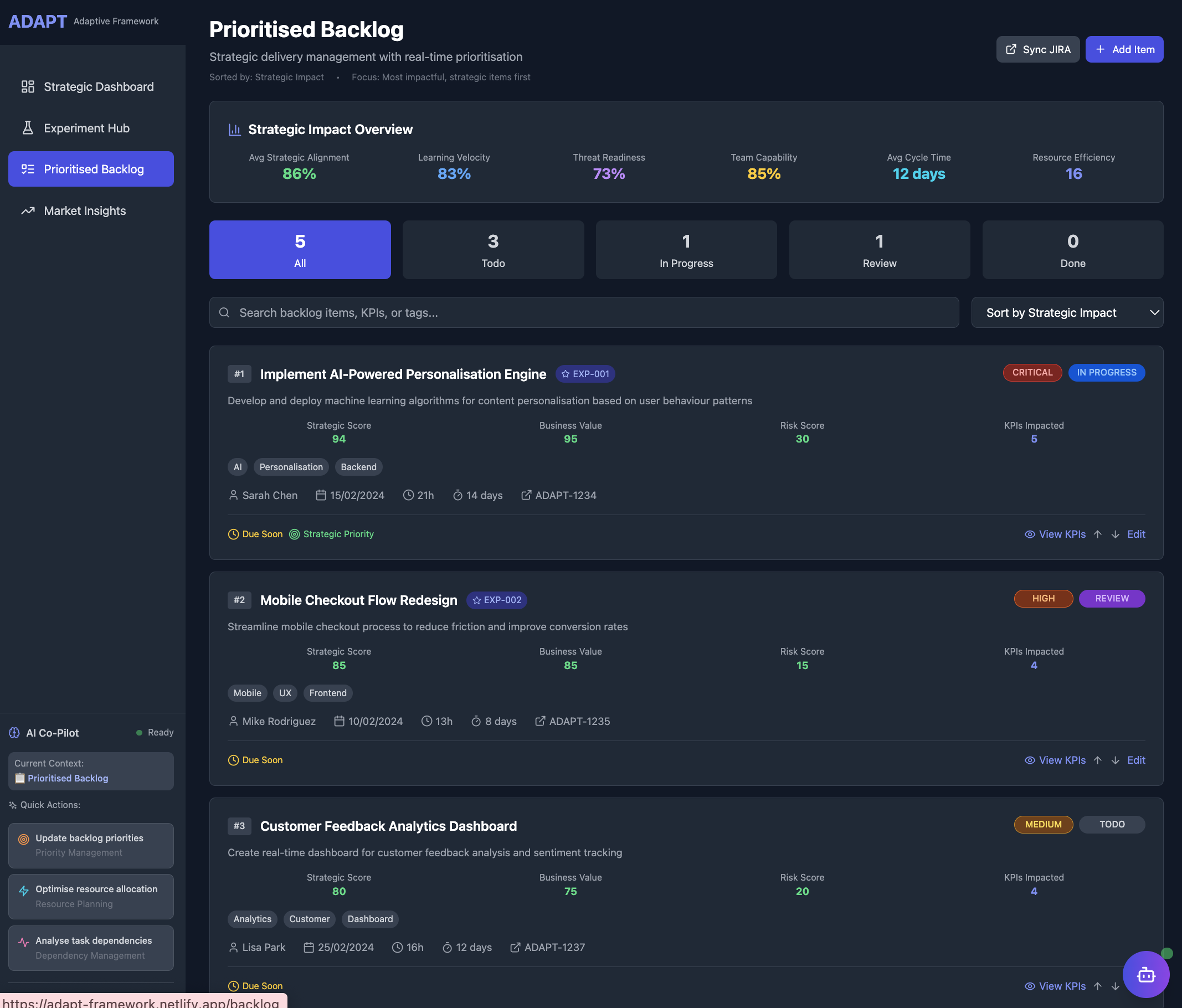This screenshot has width=1182, height=1008.
Task: Click the Experiment Hub flask icon
Action: (x=27, y=128)
